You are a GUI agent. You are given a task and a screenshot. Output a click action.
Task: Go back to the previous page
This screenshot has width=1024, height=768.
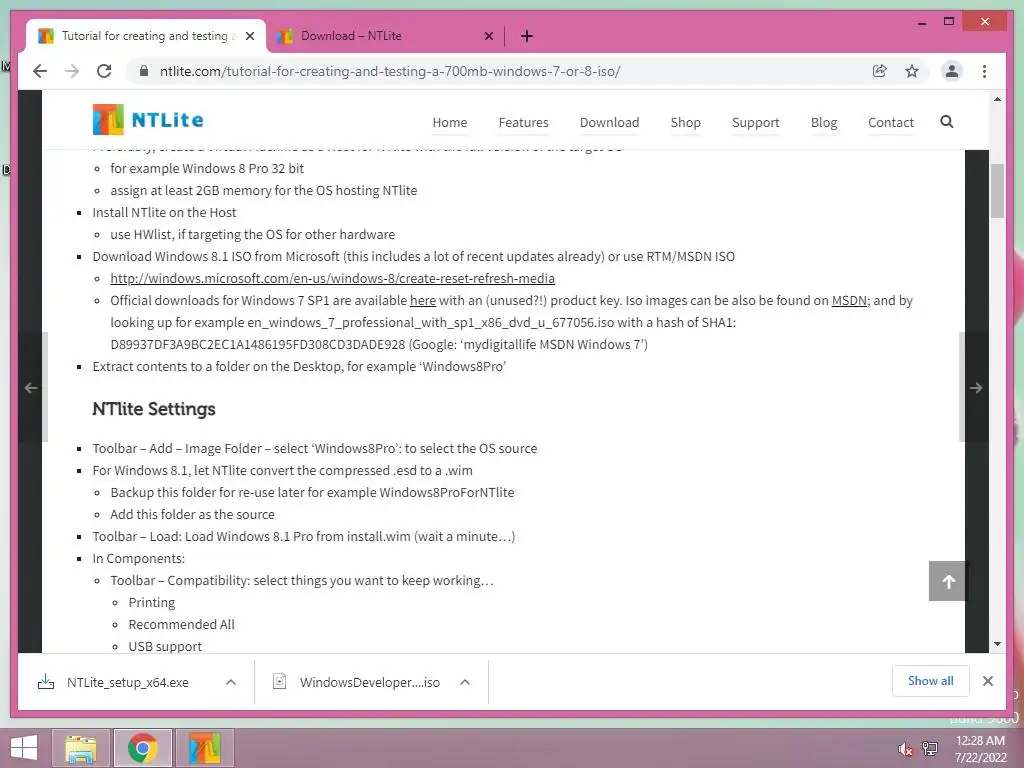(40, 71)
